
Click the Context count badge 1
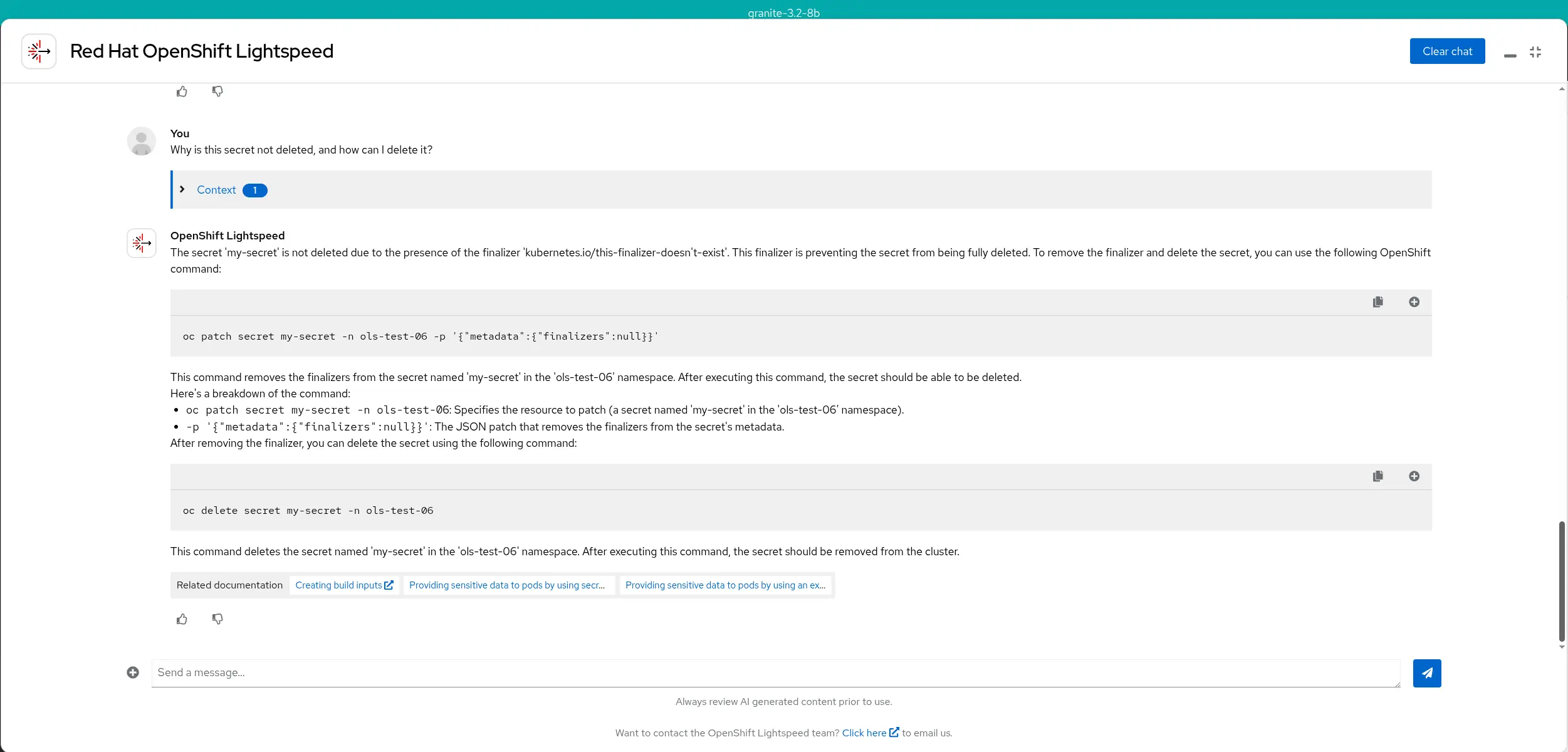pyautogui.click(x=255, y=191)
